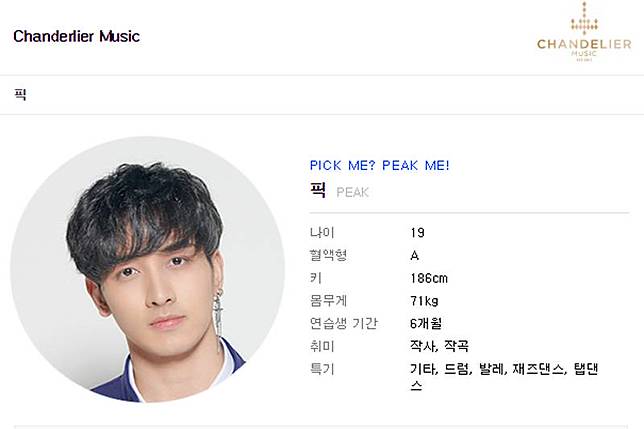The height and width of the screenshot is (429, 644).
Task: Select the 나이 age label
Action: pyautogui.click(x=322, y=233)
